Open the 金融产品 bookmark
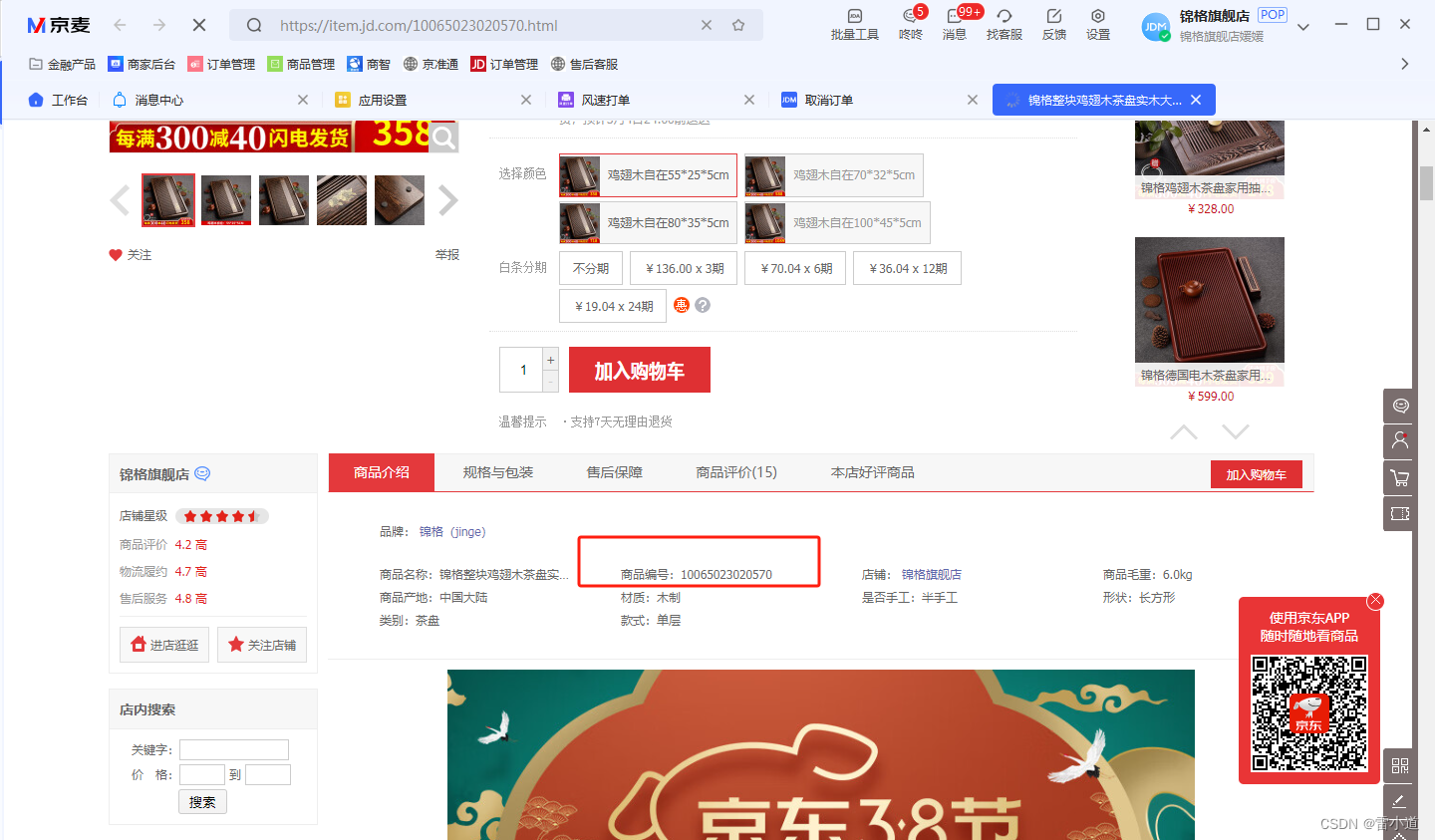 63,64
